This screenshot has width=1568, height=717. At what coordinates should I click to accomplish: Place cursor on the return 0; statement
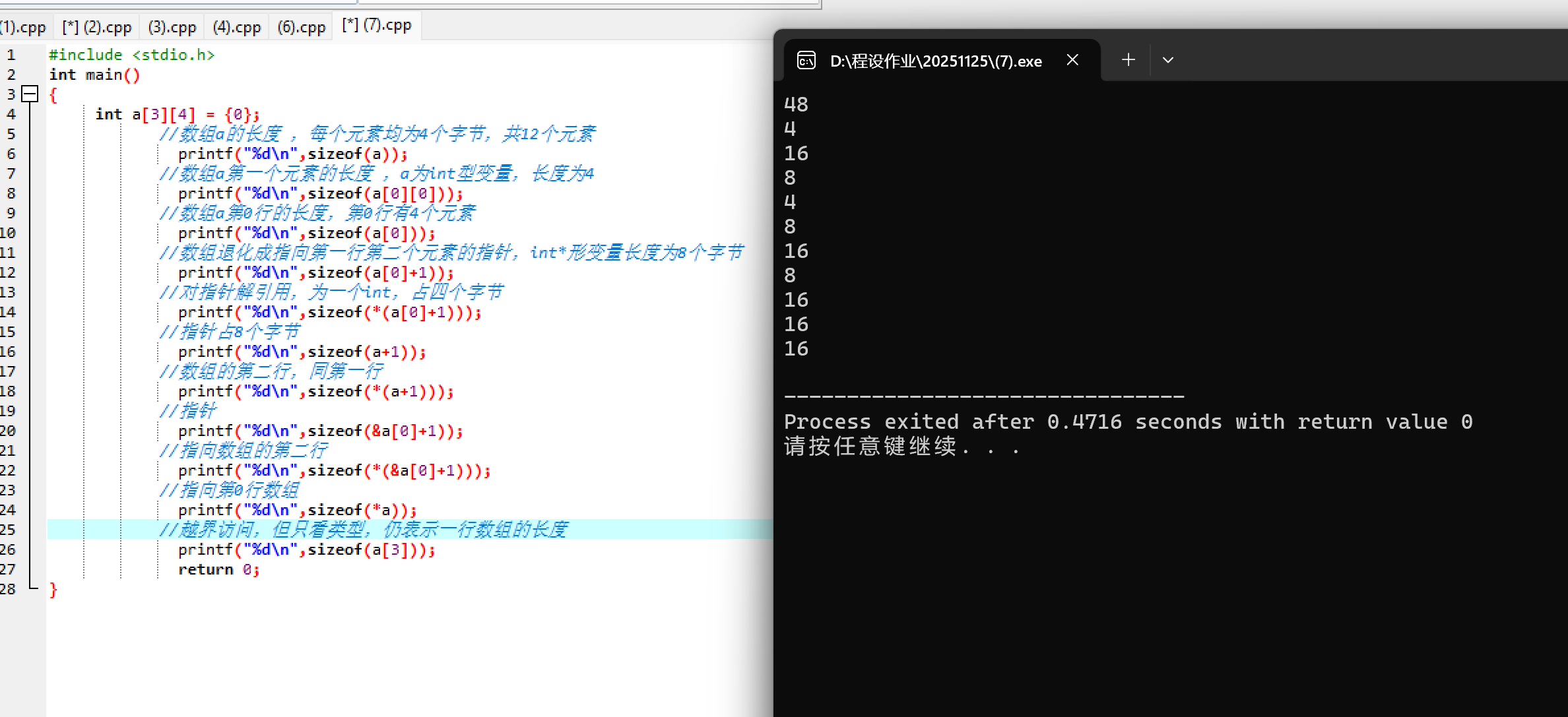coord(218,569)
